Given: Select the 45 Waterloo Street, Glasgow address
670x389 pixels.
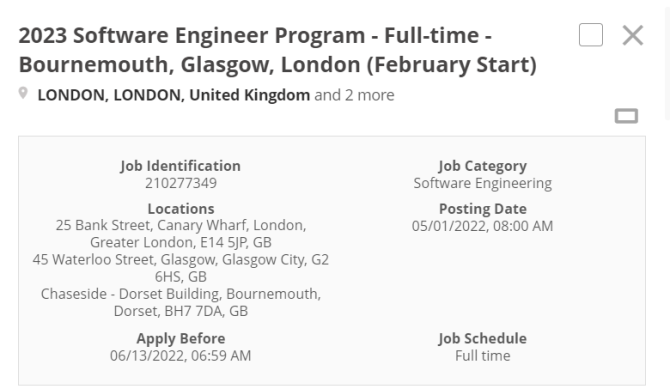Looking at the screenshot, I should (181, 268).
